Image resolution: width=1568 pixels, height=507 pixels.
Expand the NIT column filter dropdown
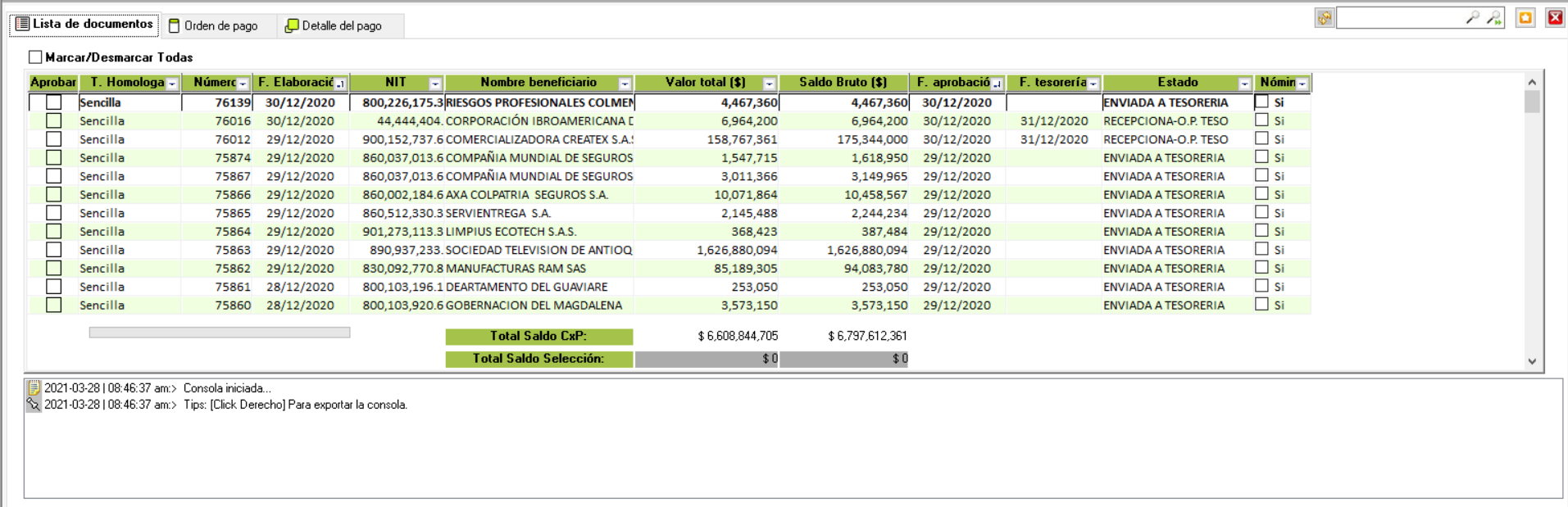pyautogui.click(x=435, y=84)
